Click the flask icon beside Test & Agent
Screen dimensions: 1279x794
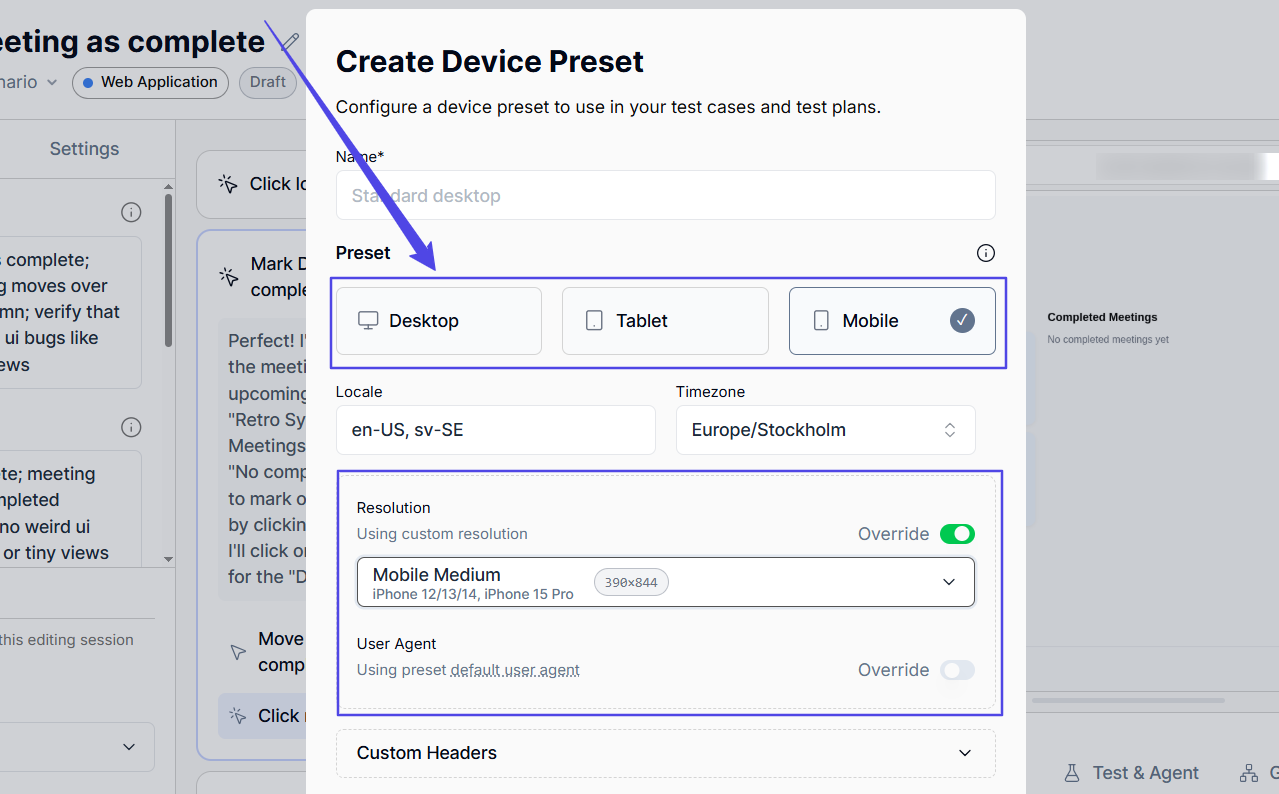coord(1072,773)
